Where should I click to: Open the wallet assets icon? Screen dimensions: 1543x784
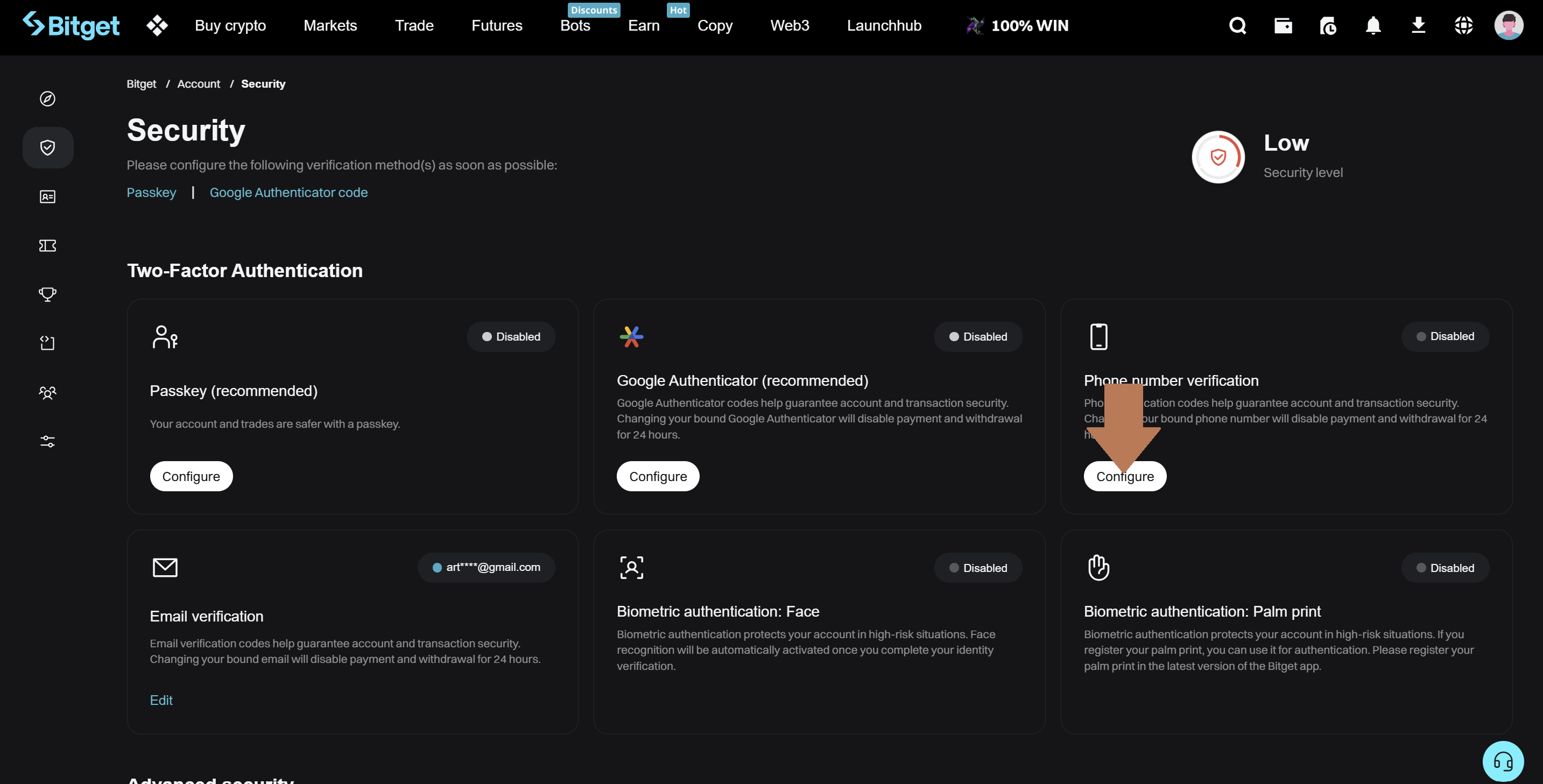(1283, 26)
